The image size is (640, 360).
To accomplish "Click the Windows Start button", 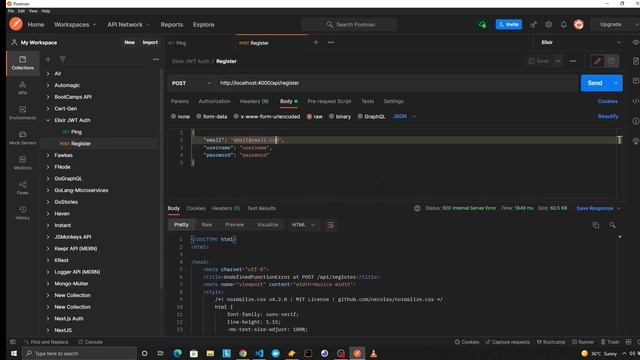I will click(13, 353).
